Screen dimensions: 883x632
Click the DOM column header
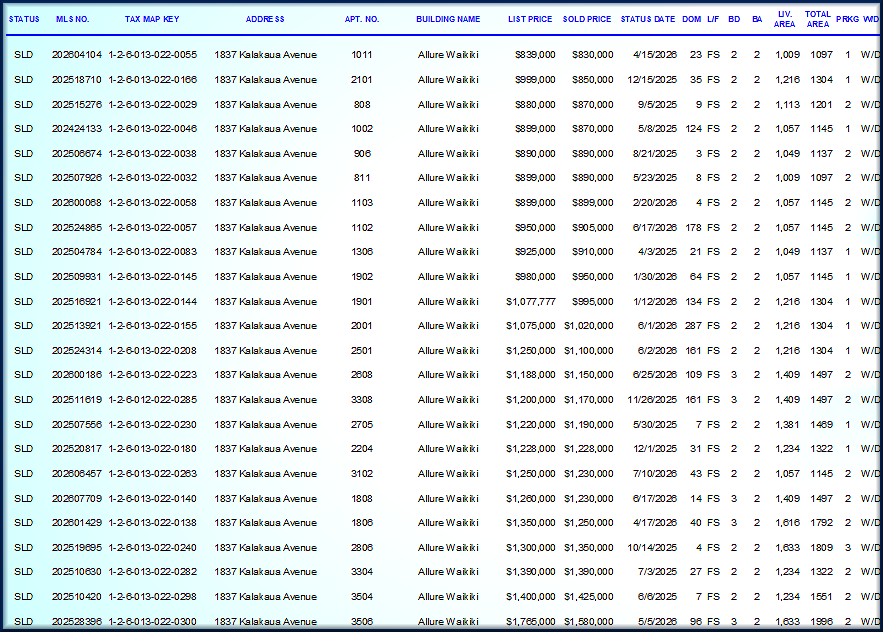[x=692, y=19]
